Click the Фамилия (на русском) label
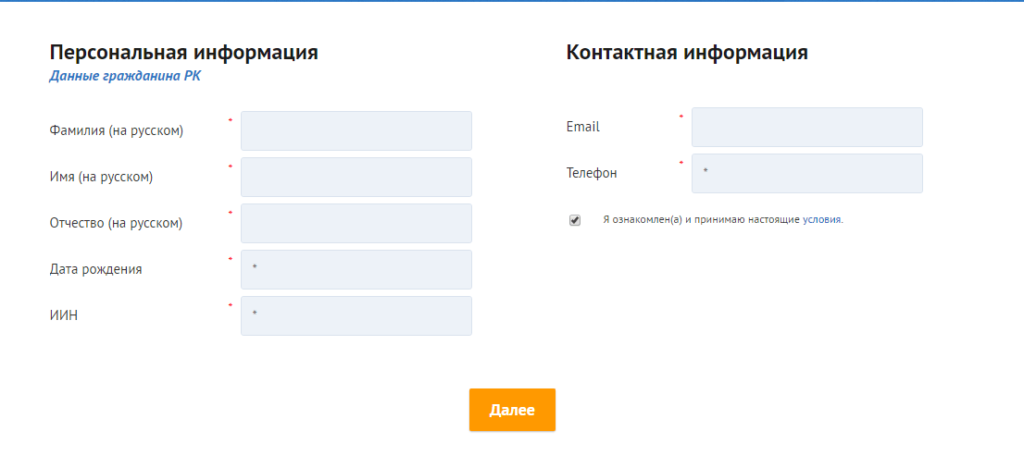 click(116, 131)
